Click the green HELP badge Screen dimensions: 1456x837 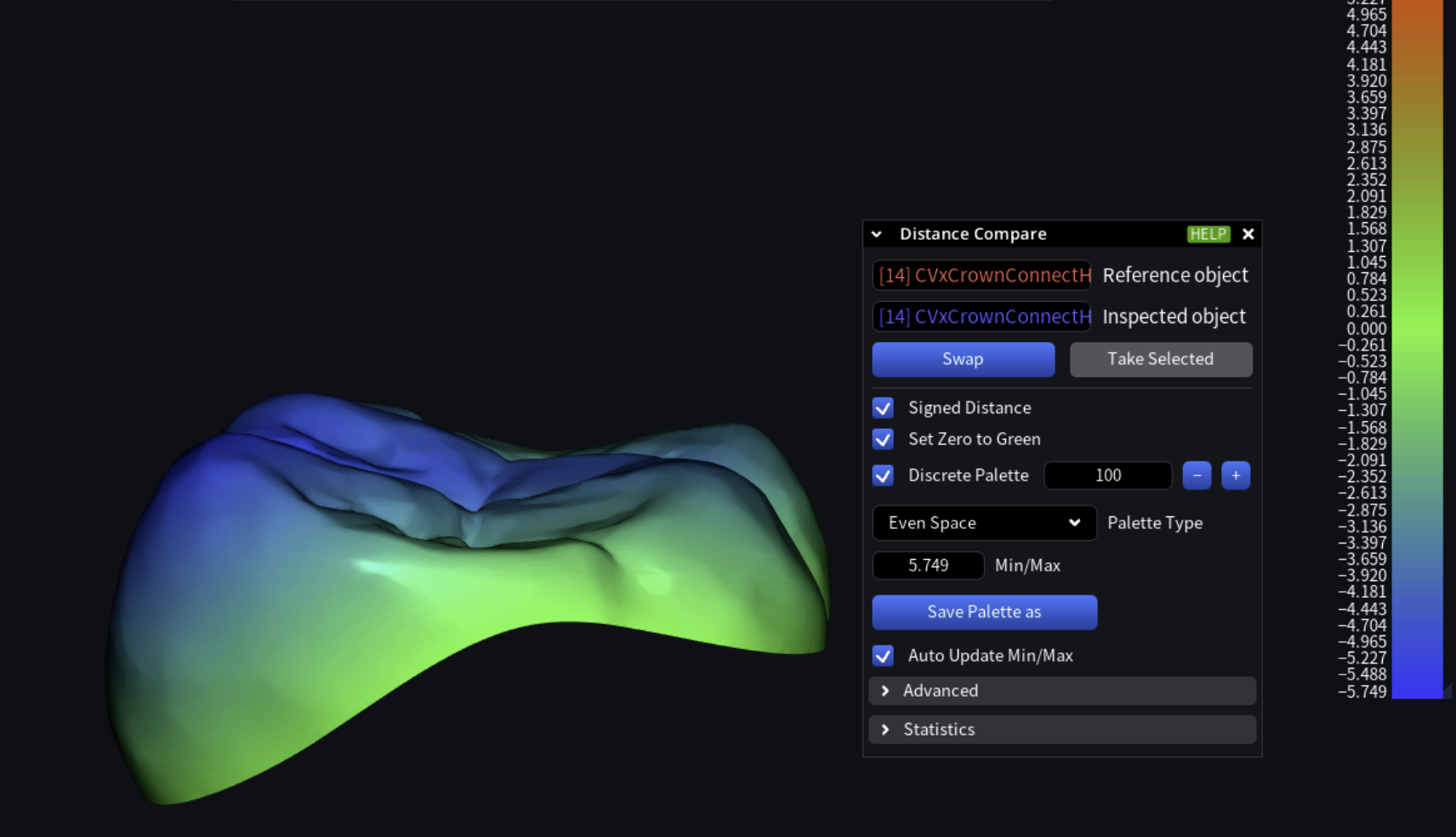pos(1208,234)
